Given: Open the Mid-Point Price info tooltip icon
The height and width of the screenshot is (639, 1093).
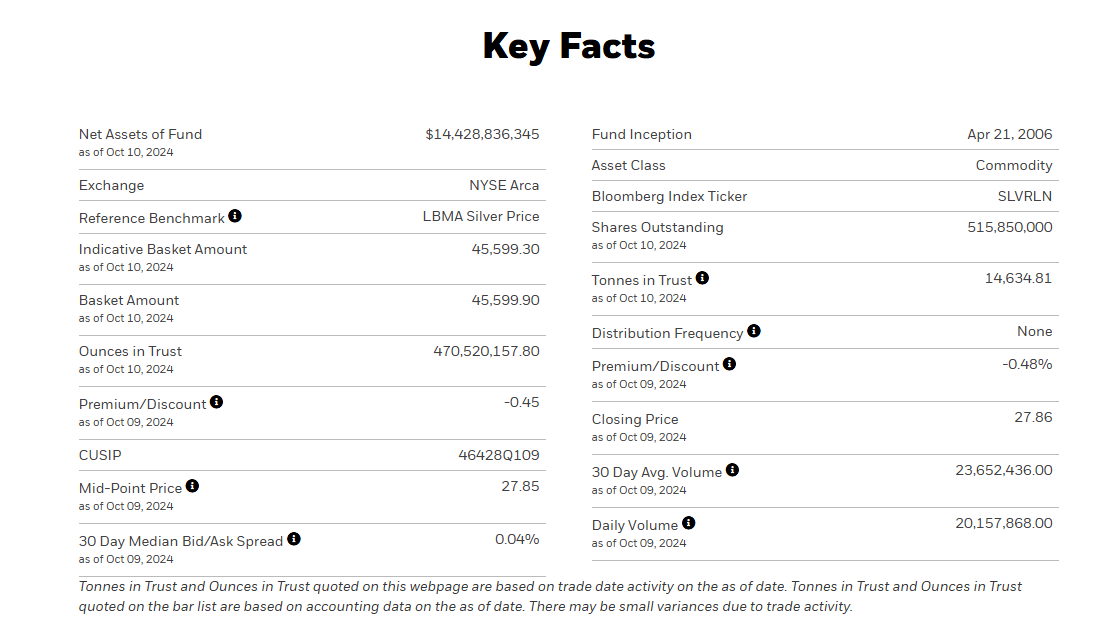Looking at the screenshot, I should pyautogui.click(x=192, y=486).
